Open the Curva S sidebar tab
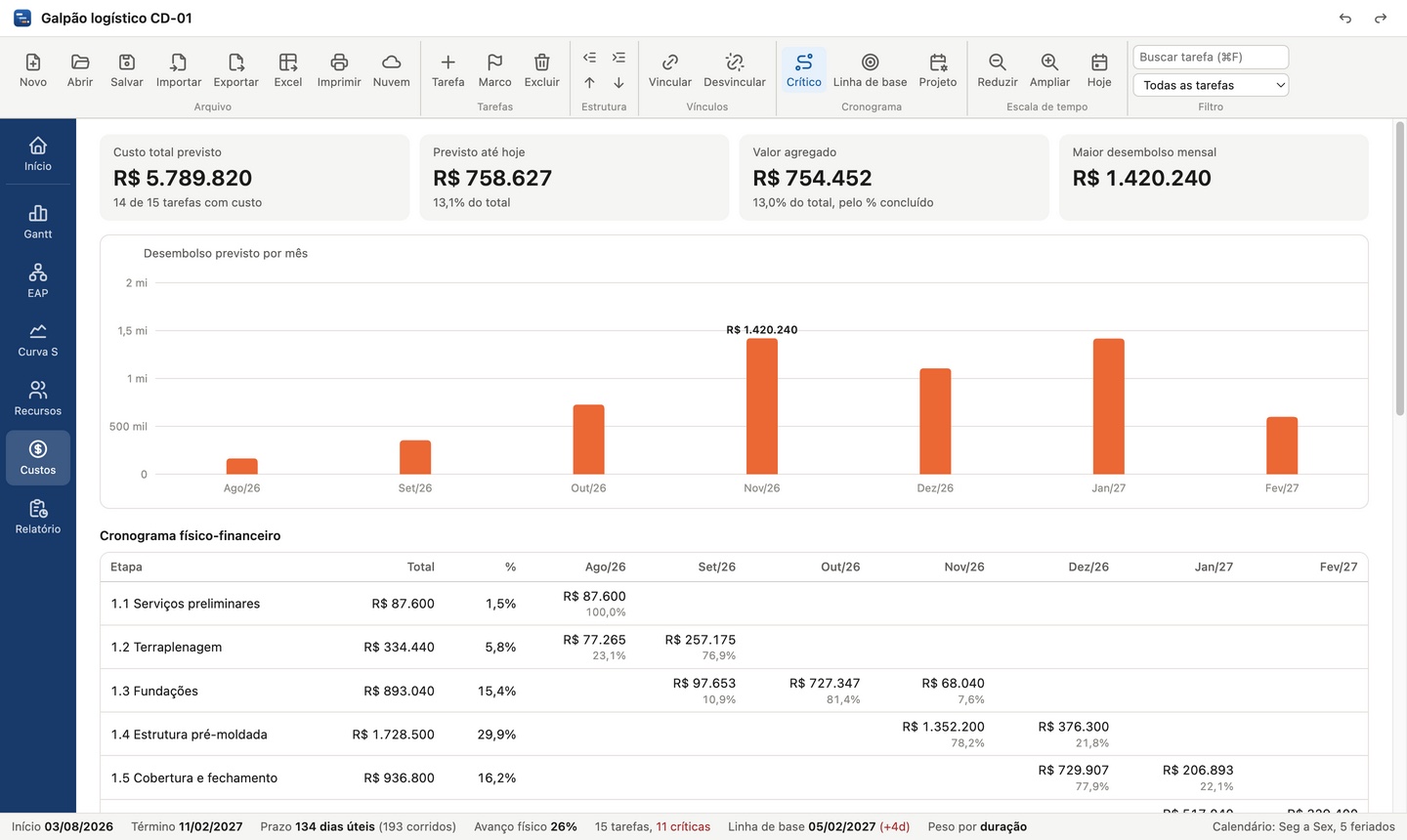 38,340
